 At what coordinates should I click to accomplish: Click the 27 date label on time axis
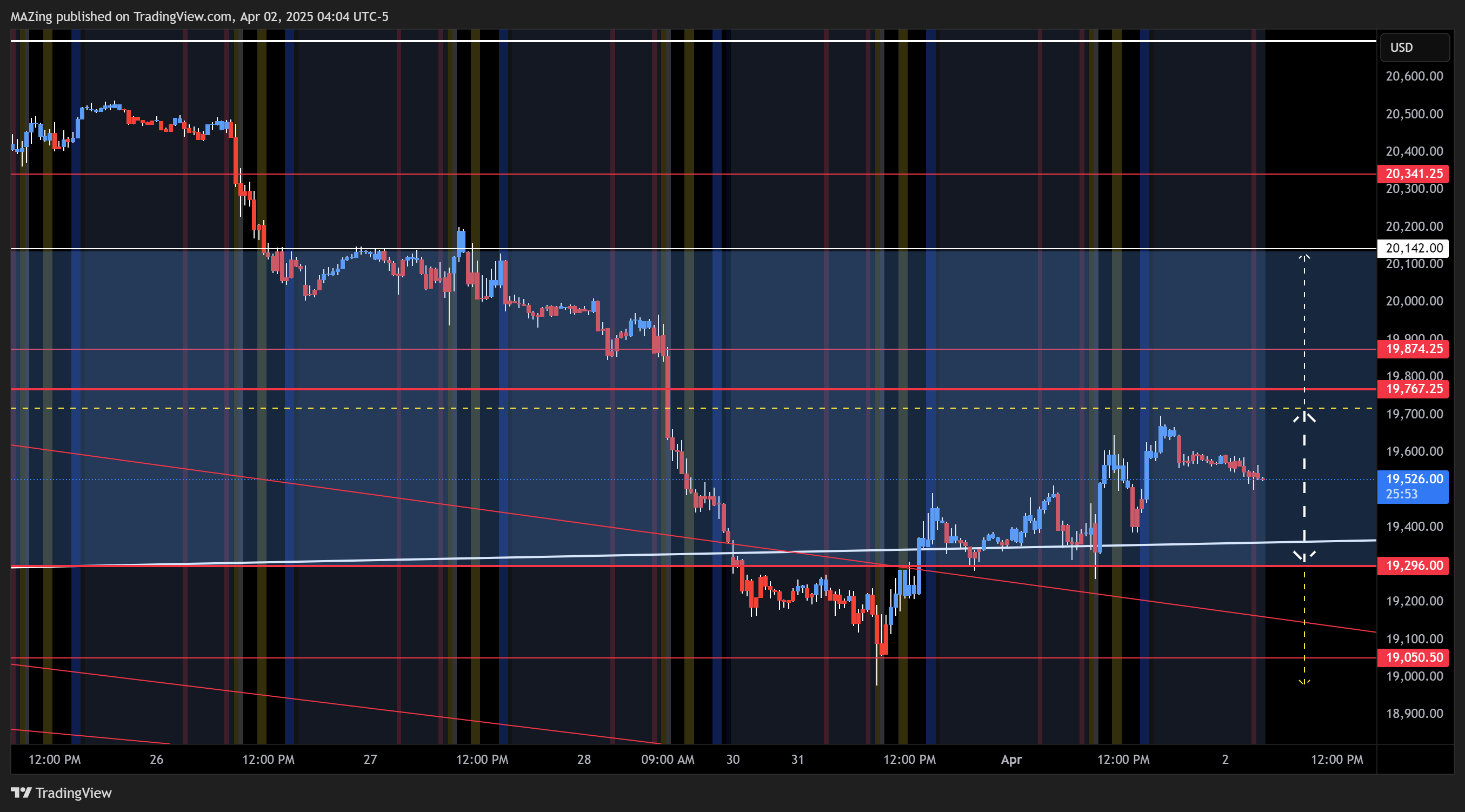pyautogui.click(x=370, y=759)
